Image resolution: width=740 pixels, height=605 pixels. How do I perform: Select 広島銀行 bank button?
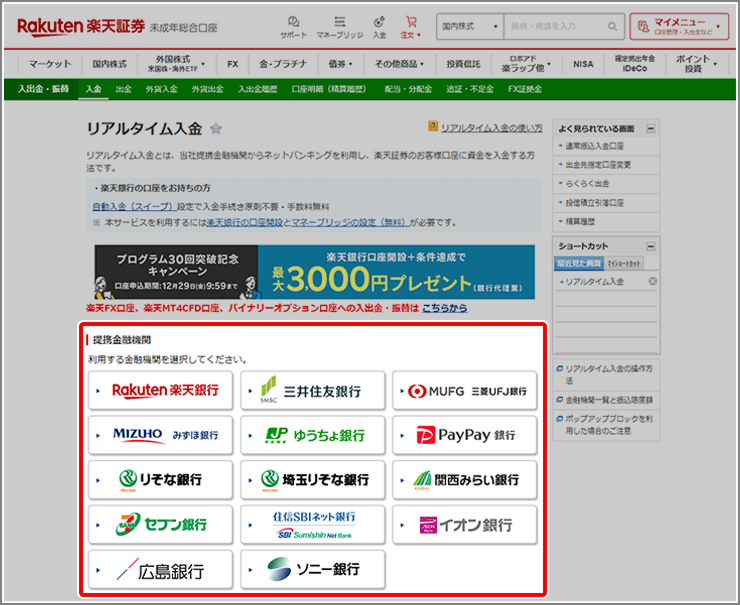(160, 570)
